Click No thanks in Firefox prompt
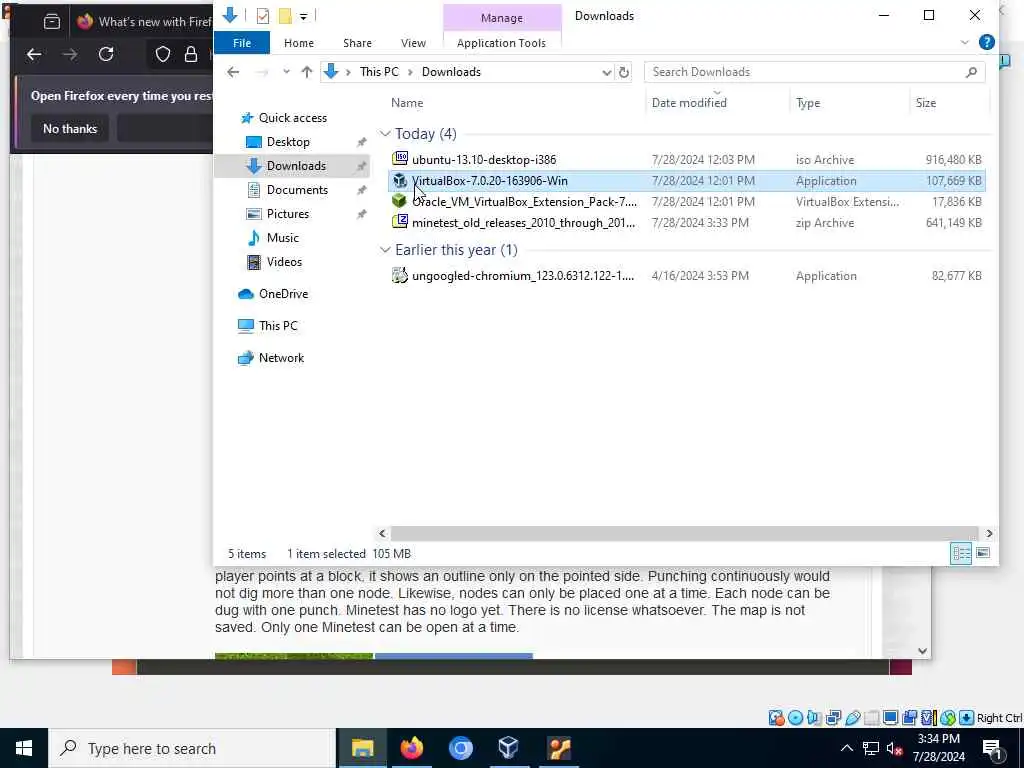This screenshot has height=768, width=1024. (x=70, y=129)
